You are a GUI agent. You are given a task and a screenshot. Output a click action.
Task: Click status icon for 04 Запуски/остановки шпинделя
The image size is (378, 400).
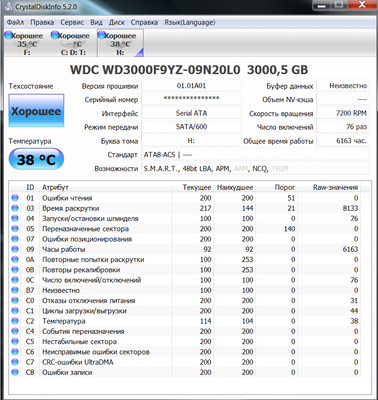pyautogui.click(x=15, y=219)
